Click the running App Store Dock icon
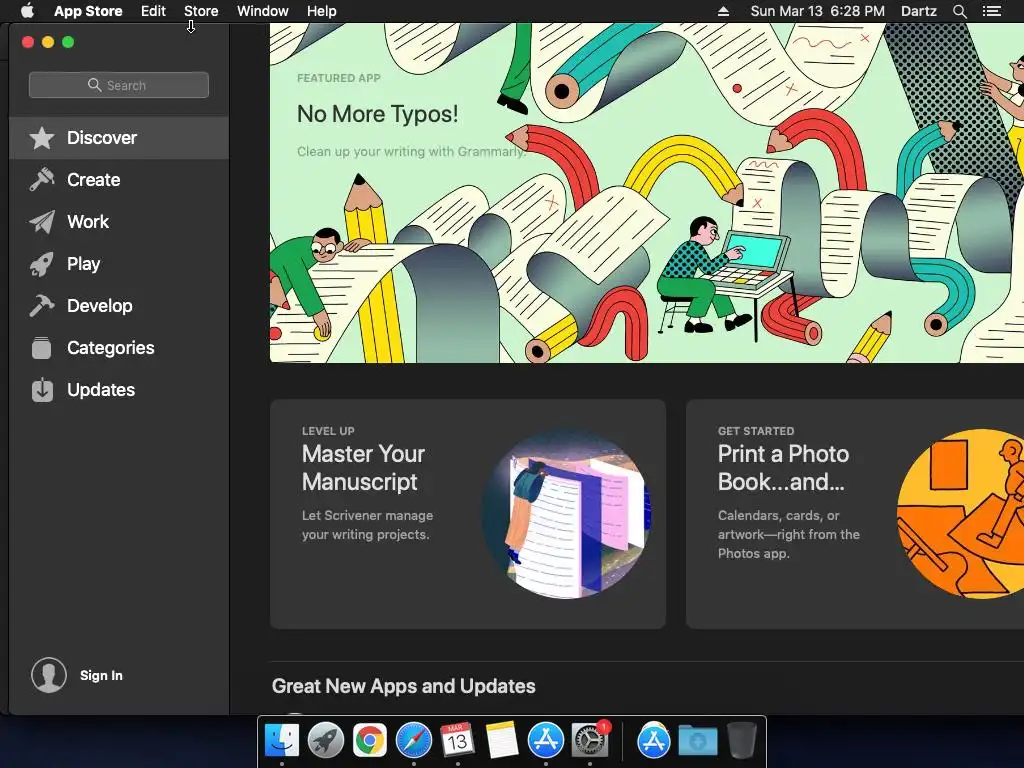1024x768 pixels. click(x=545, y=740)
